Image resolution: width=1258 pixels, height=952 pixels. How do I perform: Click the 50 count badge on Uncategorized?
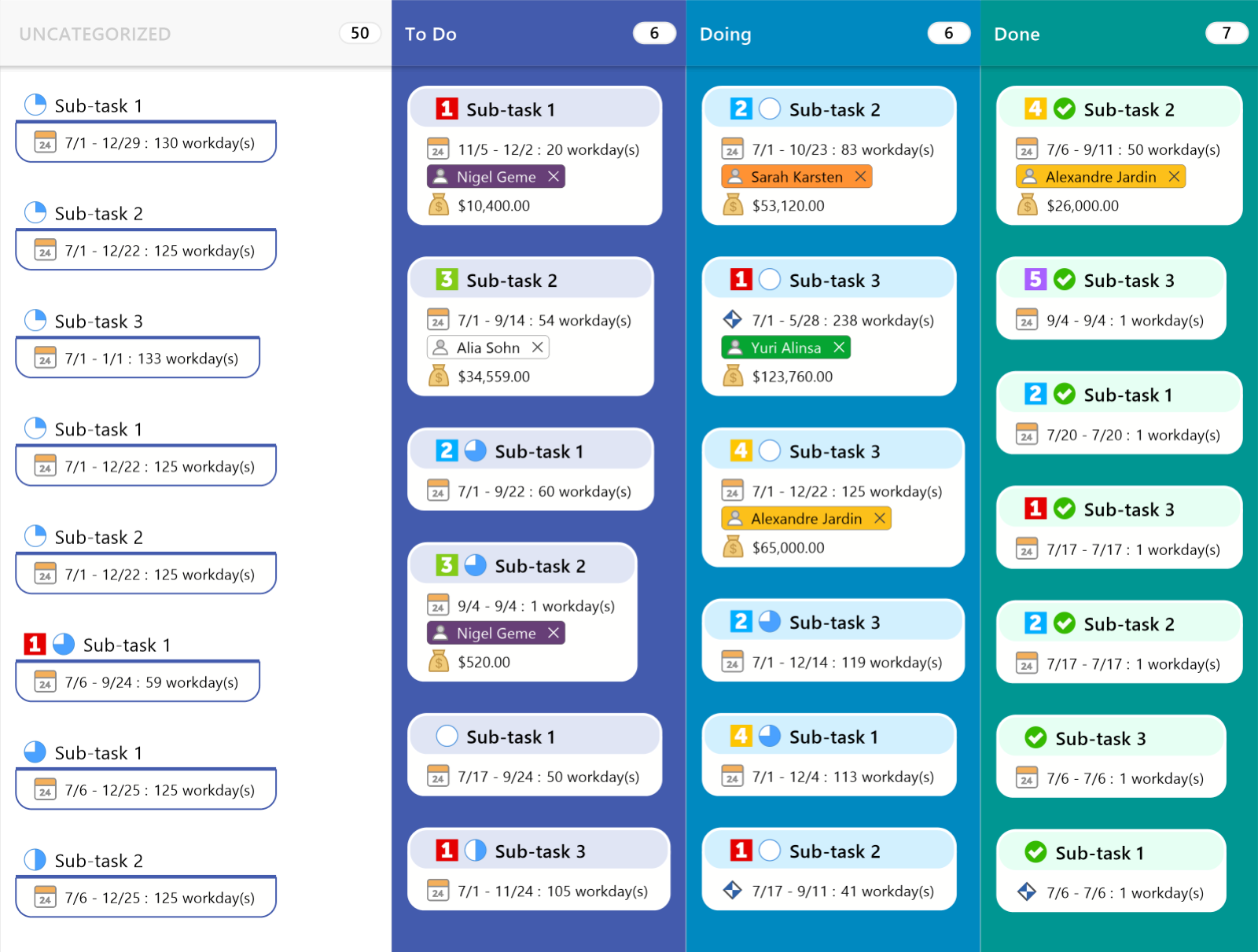pyautogui.click(x=359, y=33)
